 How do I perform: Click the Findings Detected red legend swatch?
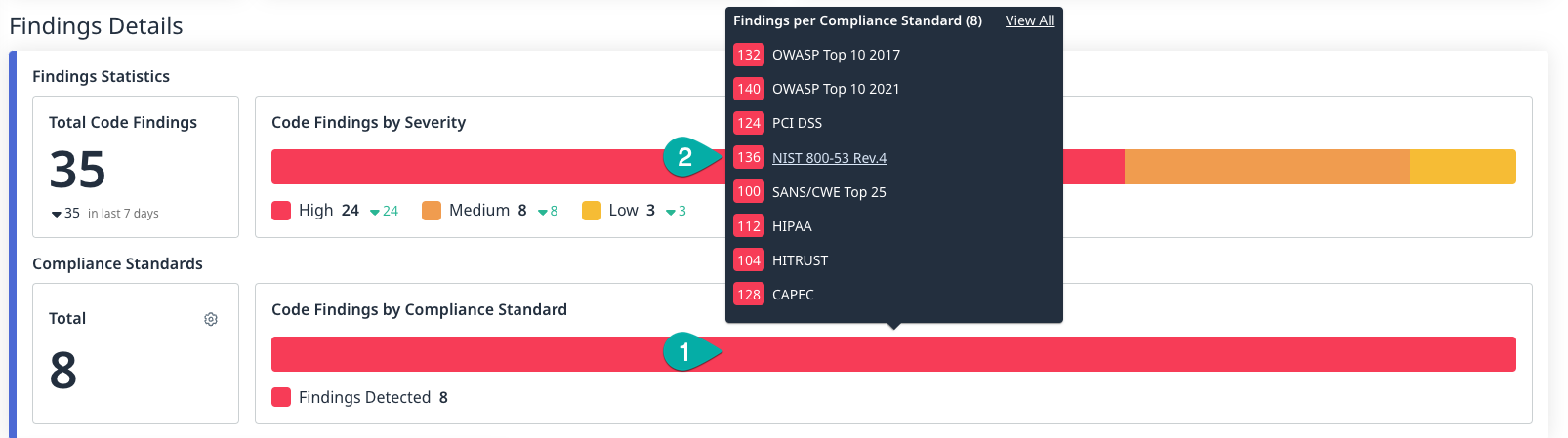click(x=281, y=397)
